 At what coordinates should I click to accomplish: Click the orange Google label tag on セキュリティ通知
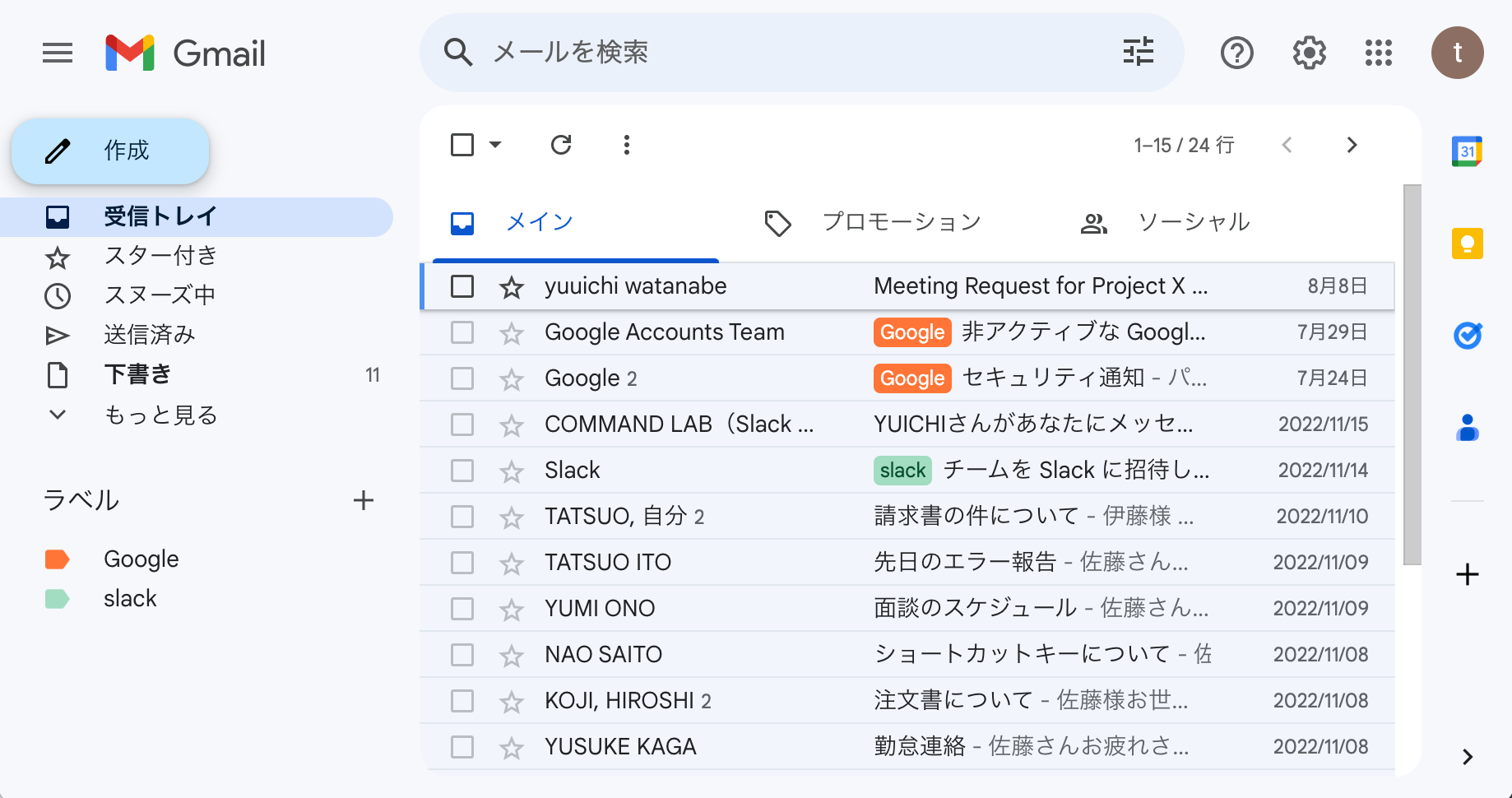(912, 378)
